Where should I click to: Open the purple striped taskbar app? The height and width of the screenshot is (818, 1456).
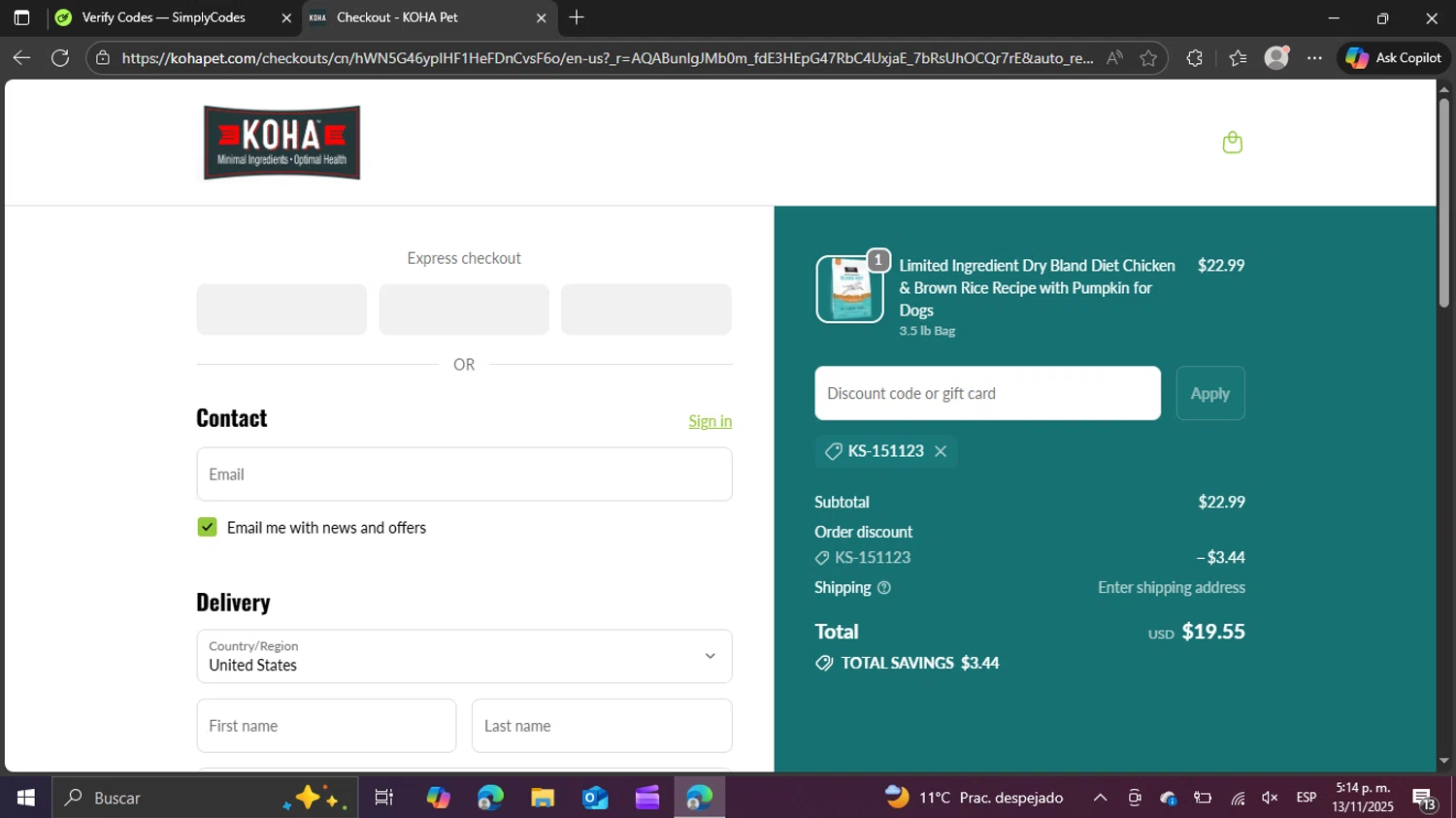[647, 798]
